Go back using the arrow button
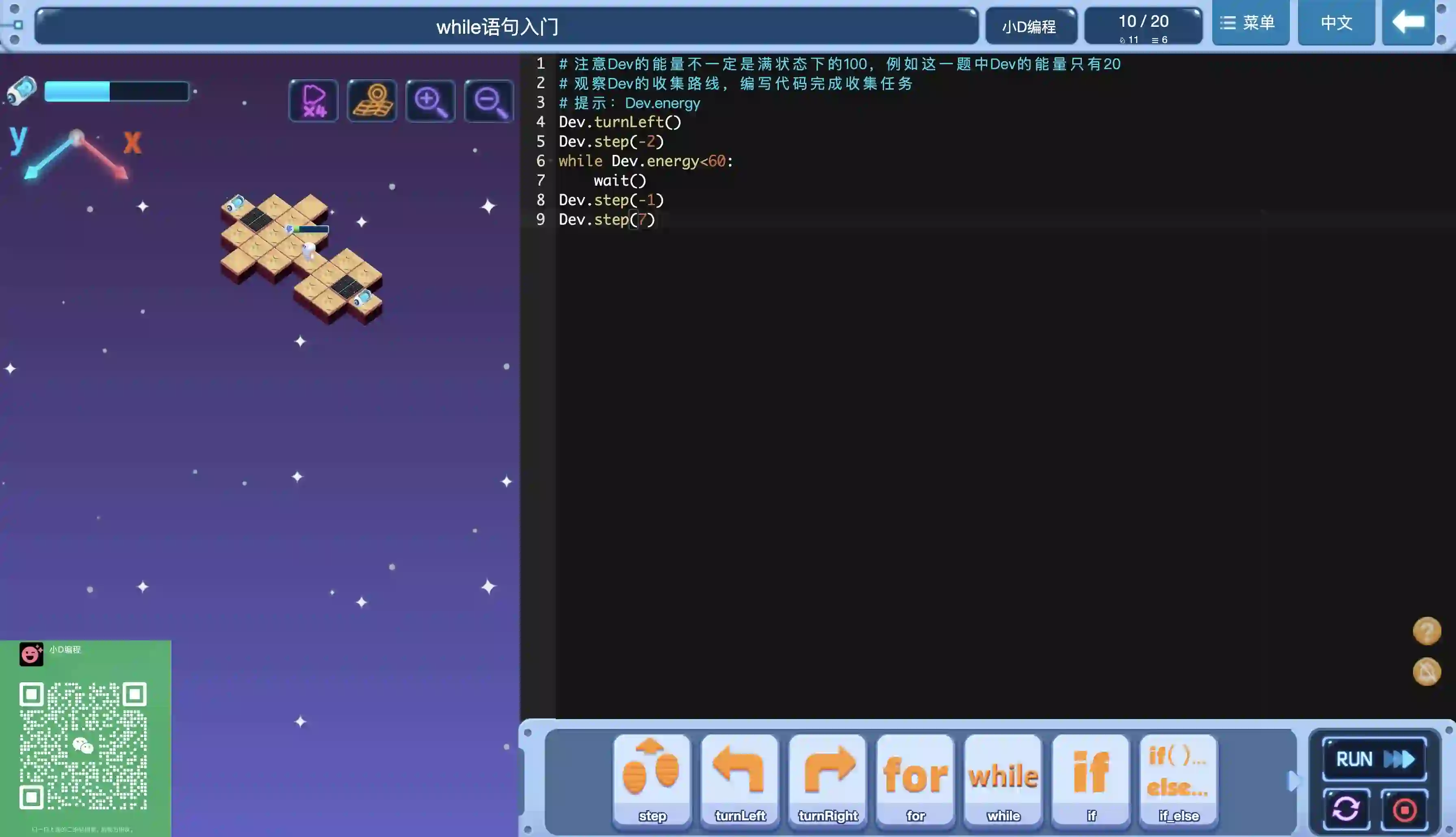Viewport: 1456px width, 837px height. point(1408,23)
